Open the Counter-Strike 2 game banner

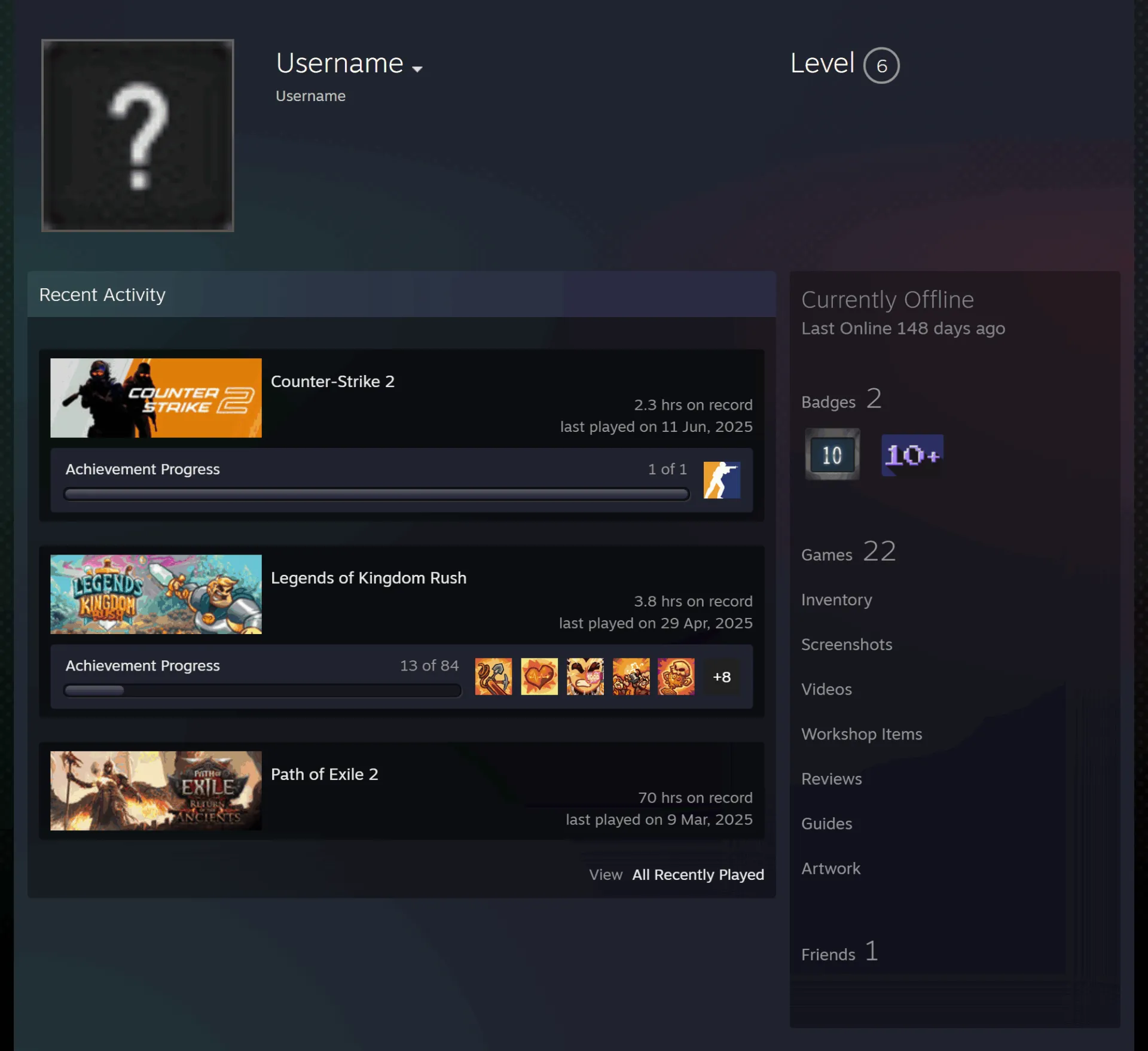pyautogui.click(x=156, y=398)
